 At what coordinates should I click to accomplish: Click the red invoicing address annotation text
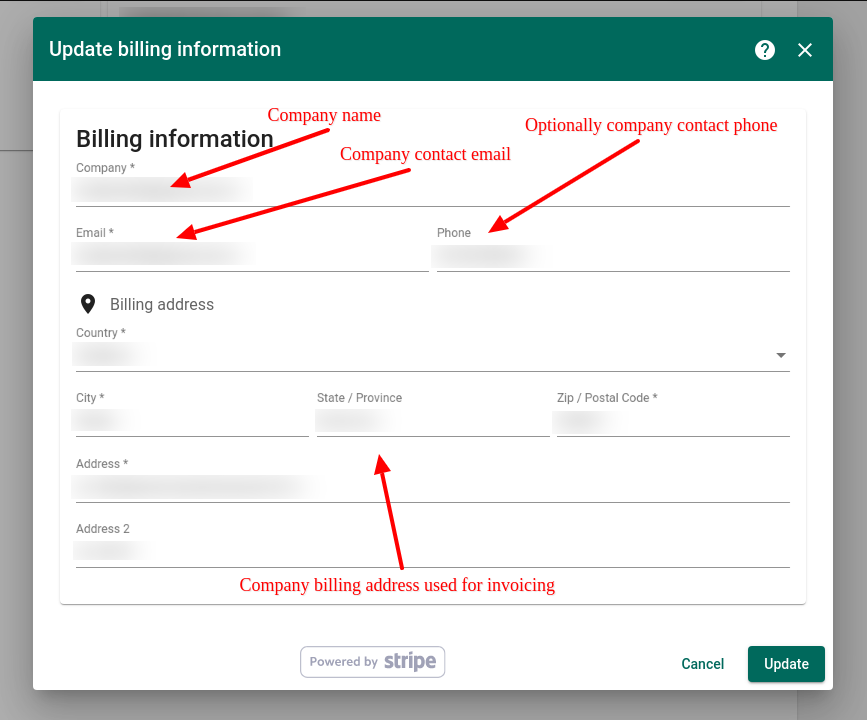click(x=397, y=586)
